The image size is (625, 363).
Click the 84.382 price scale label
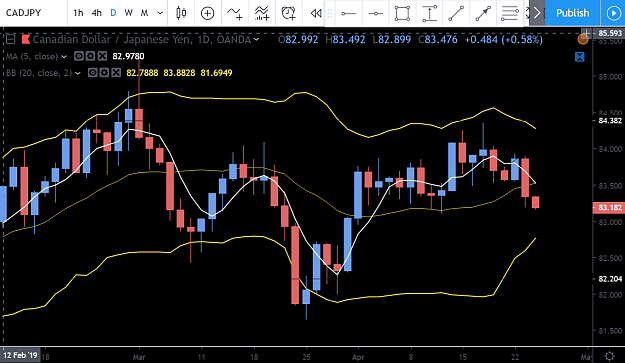pyautogui.click(x=610, y=120)
